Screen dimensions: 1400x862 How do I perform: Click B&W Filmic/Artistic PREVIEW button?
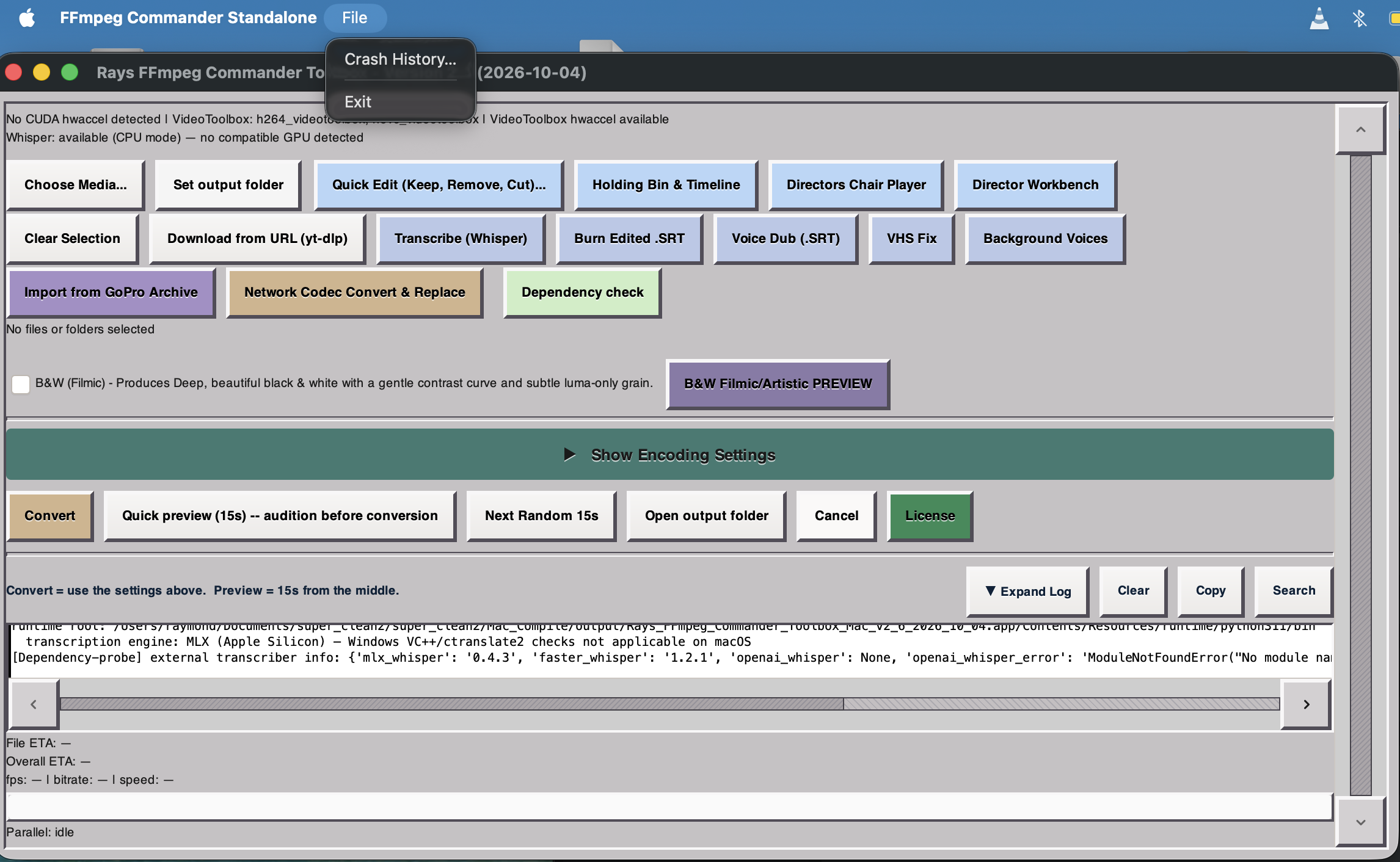click(778, 384)
